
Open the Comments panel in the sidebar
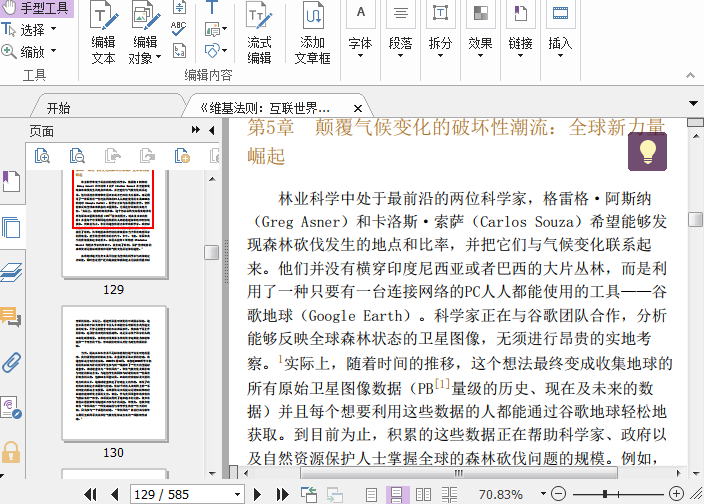click(x=11, y=317)
